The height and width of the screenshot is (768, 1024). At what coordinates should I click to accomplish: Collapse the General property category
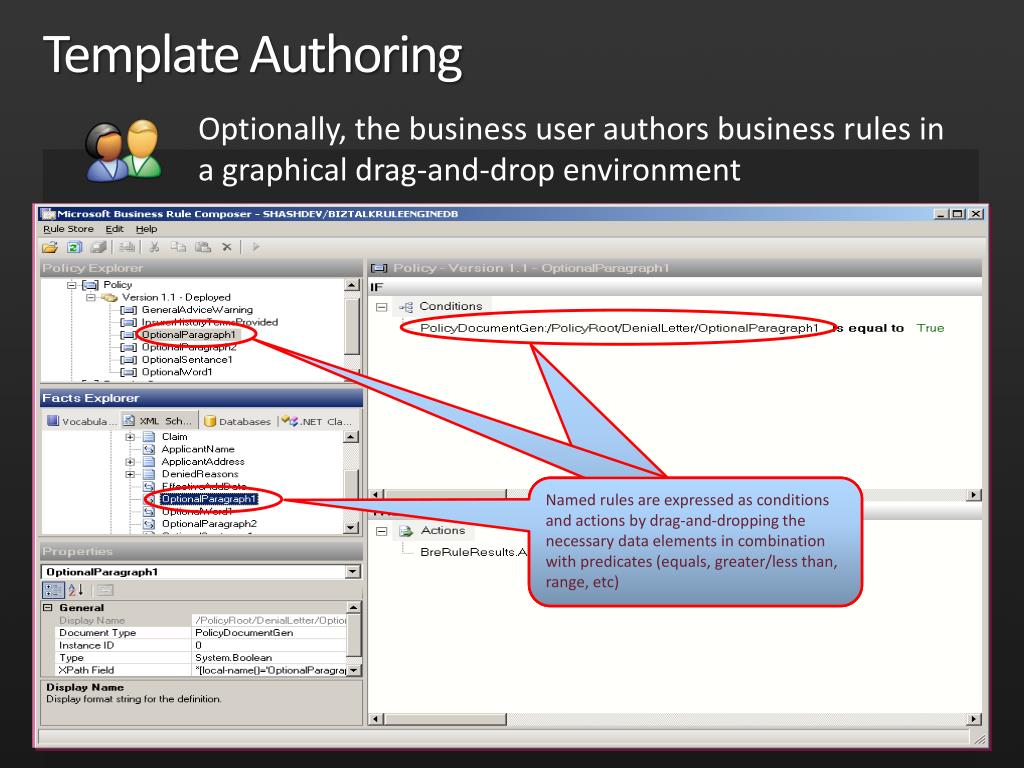[48, 608]
